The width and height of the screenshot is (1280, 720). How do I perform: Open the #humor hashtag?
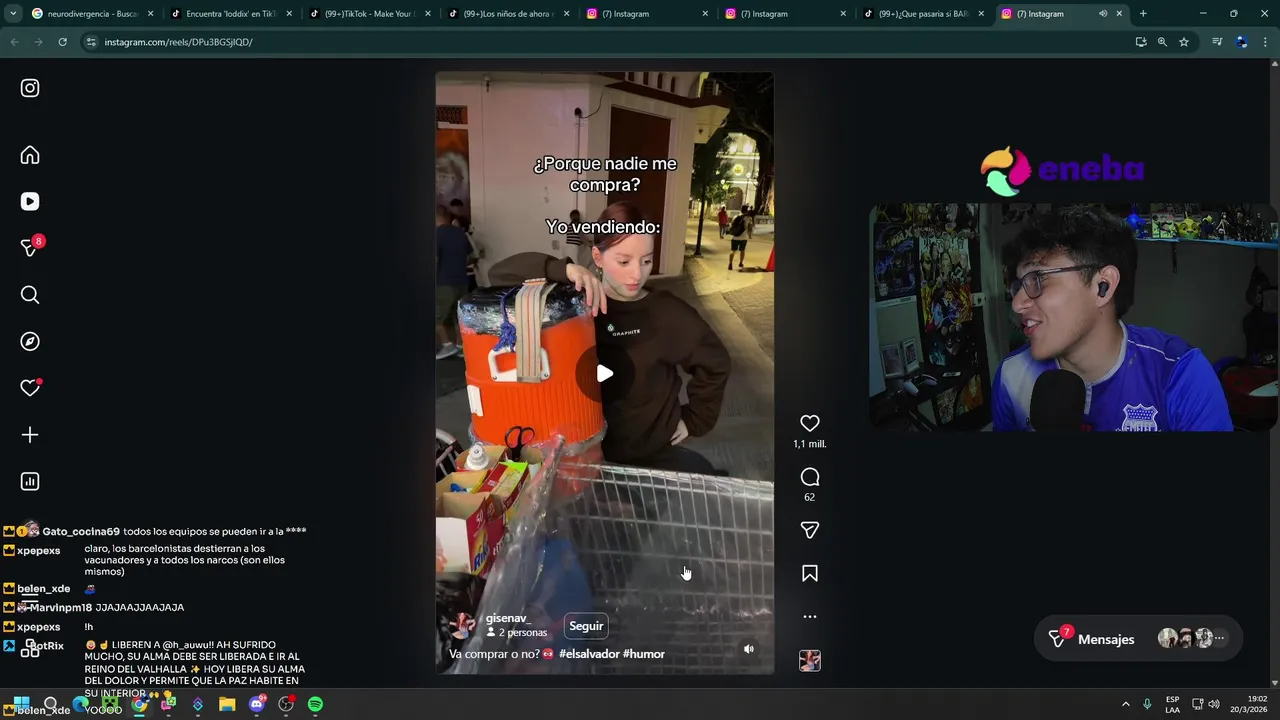click(x=644, y=654)
